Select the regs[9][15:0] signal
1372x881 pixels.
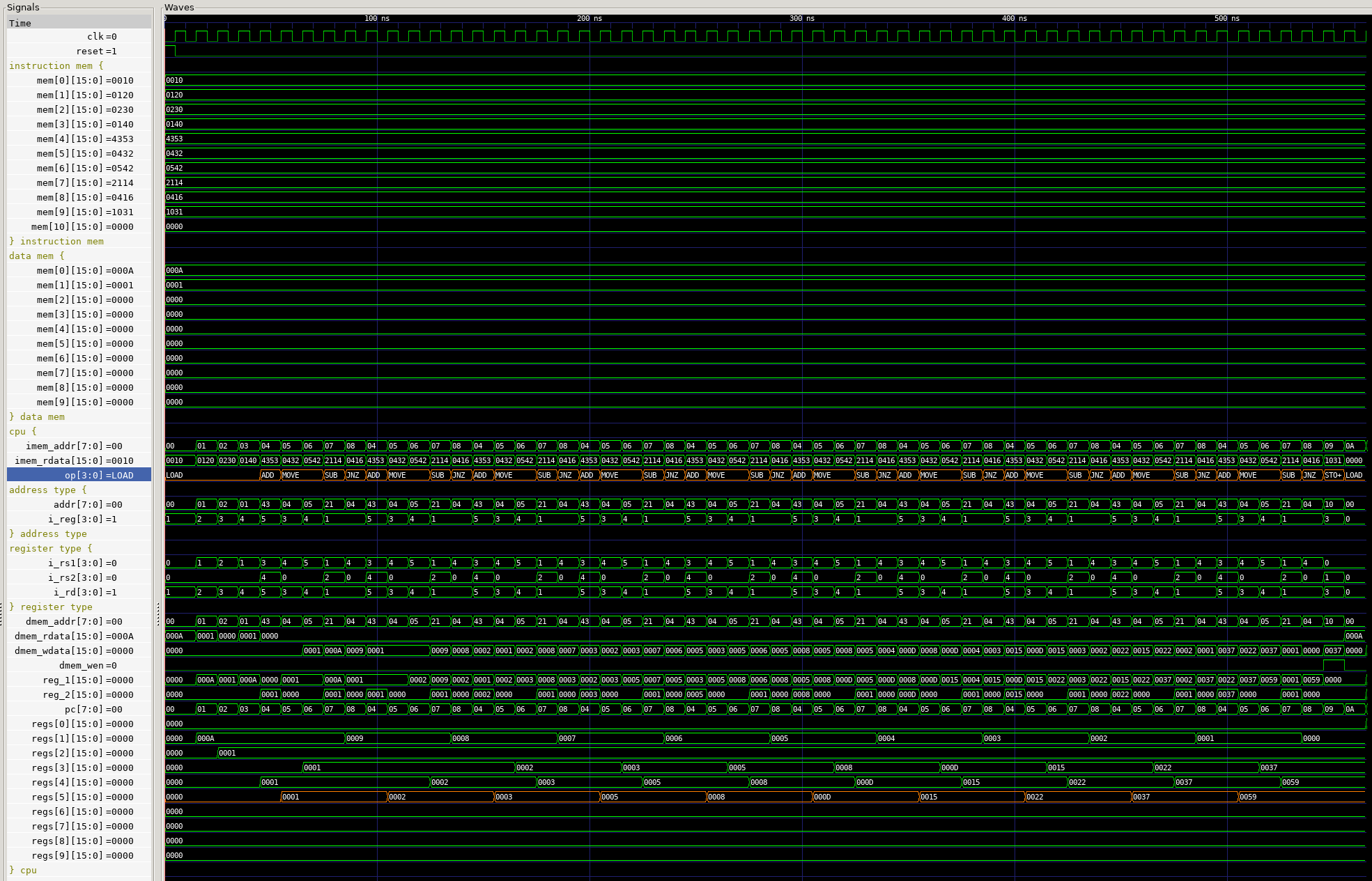(x=79, y=855)
